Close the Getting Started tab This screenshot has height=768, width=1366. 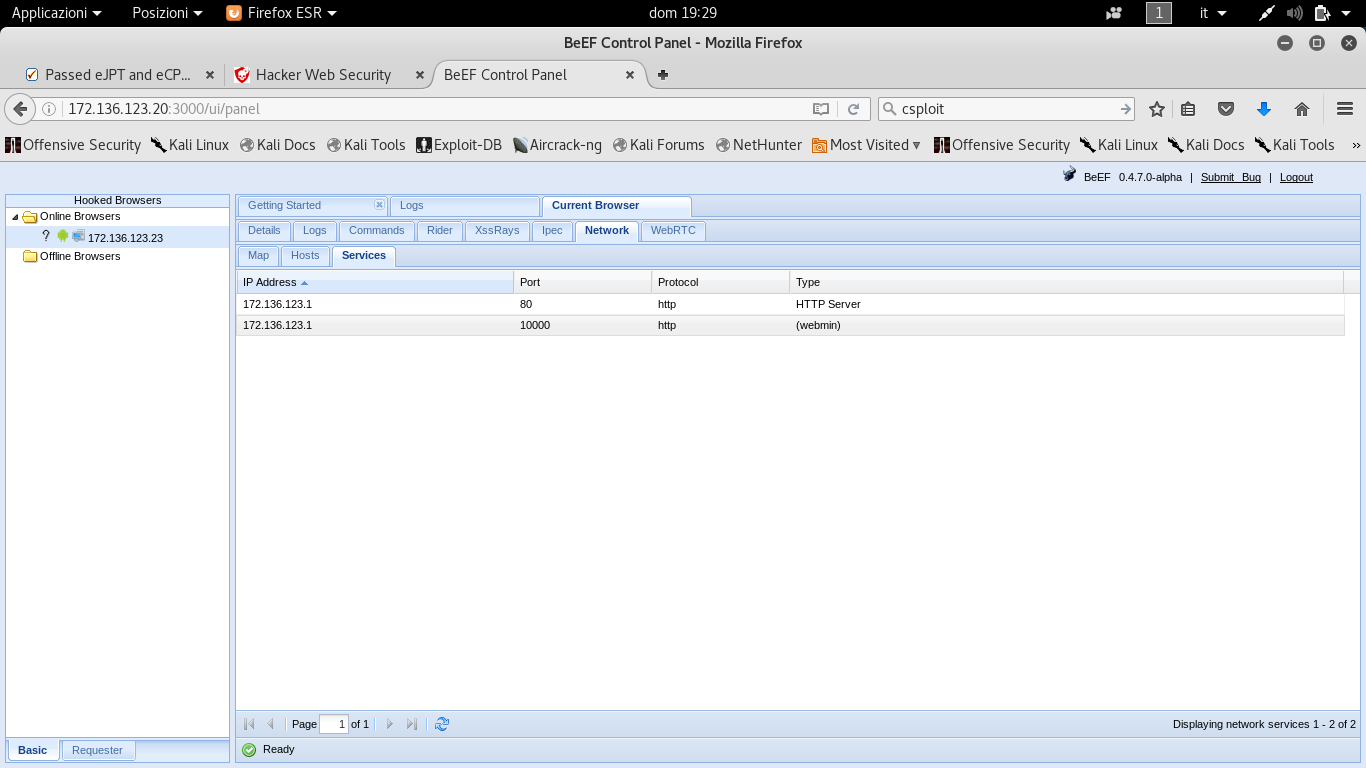379,205
